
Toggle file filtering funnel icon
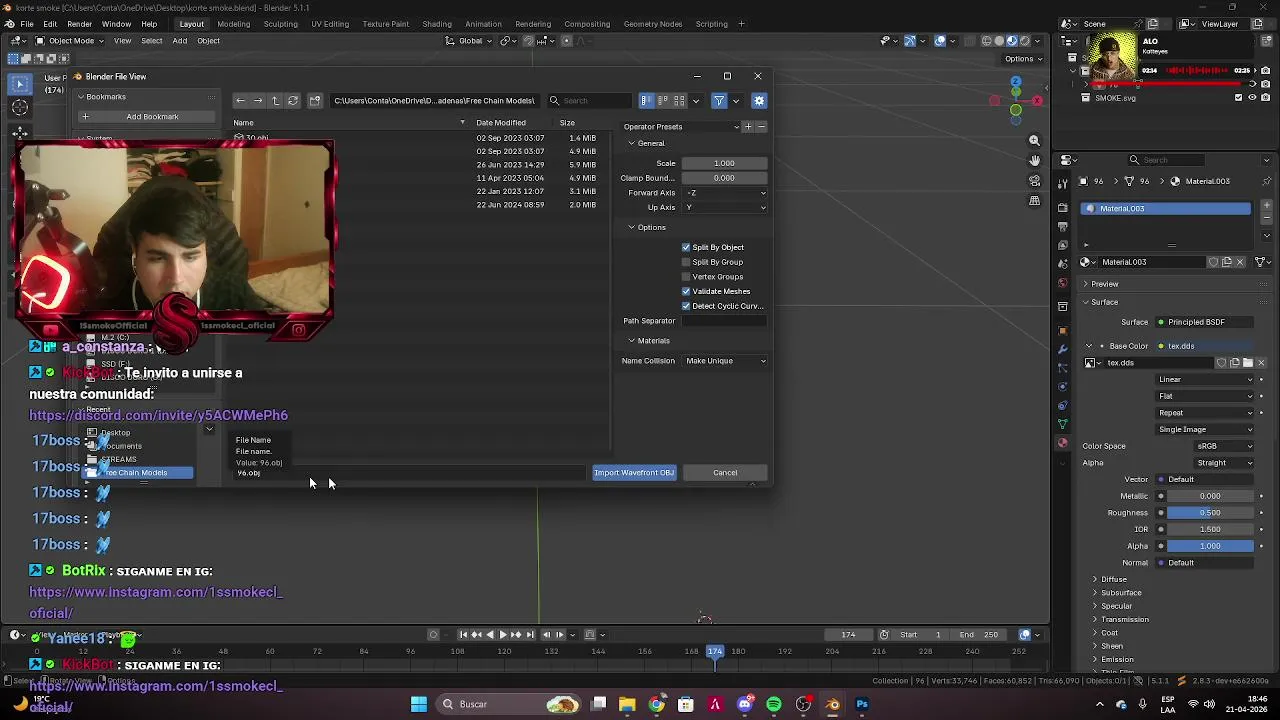719,100
